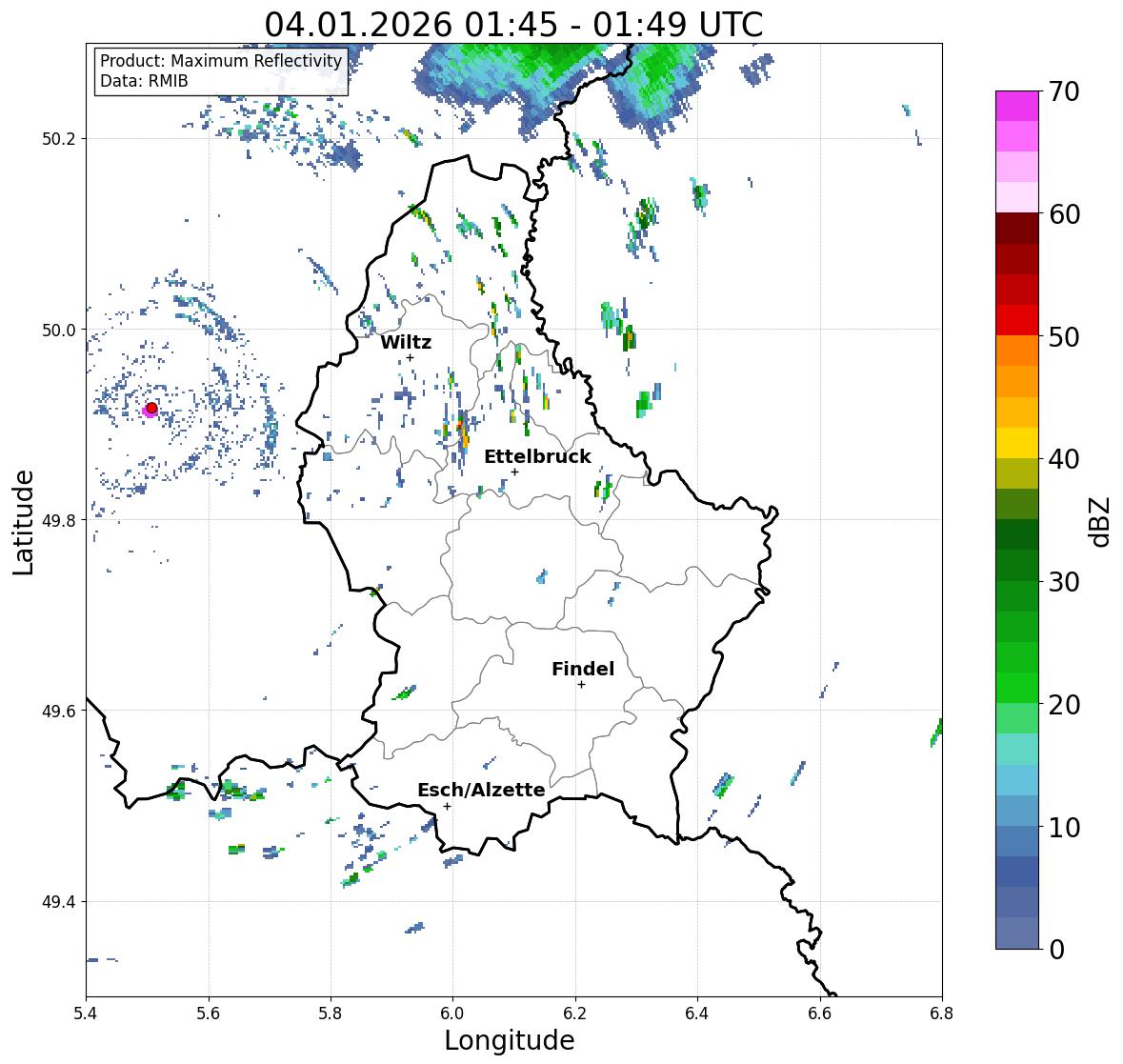Click the plus marker under Esch/Alzette
1123x1064 pixels.
pyautogui.click(x=447, y=806)
